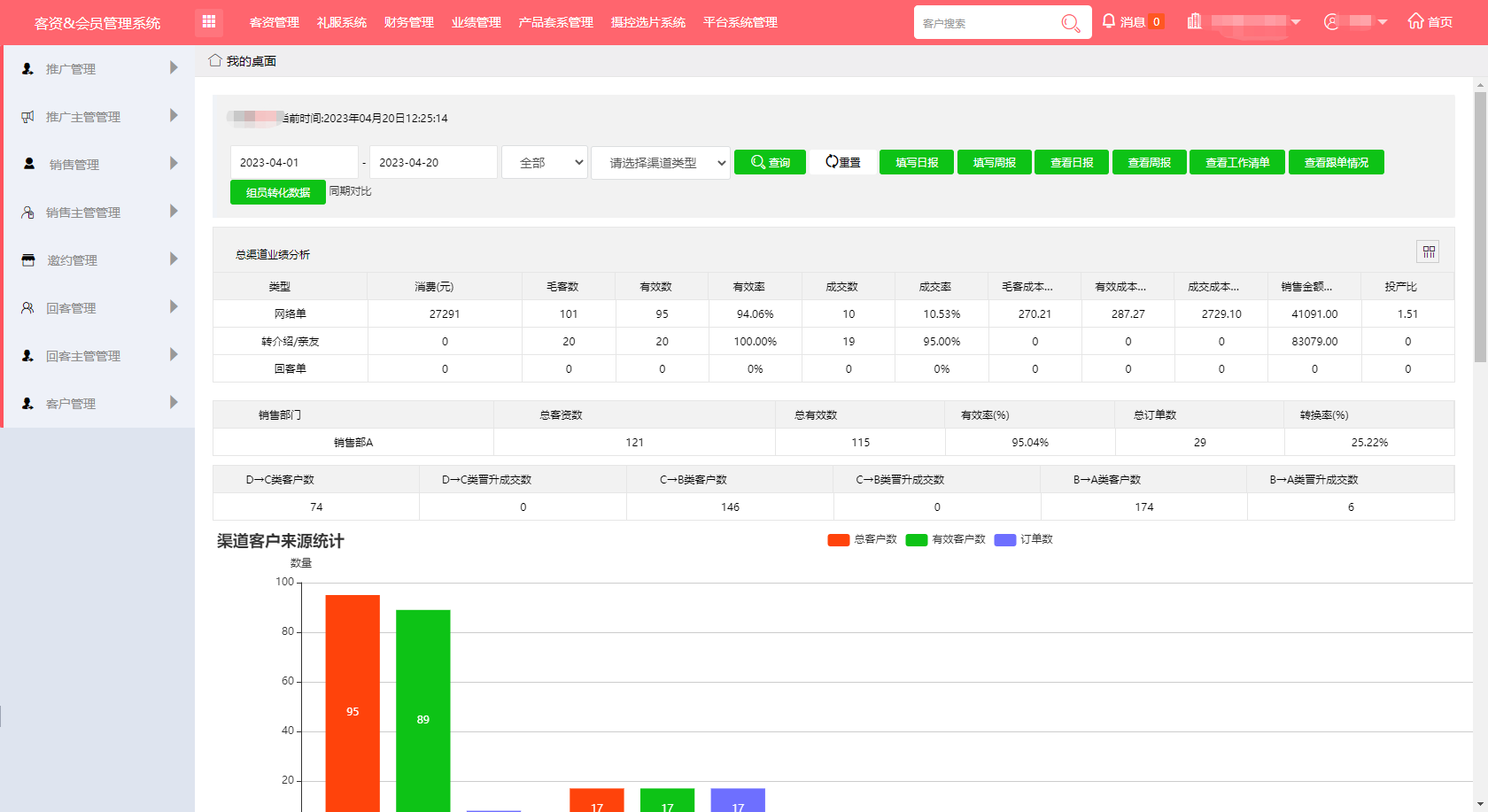This screenshot has height=812, width=1488.
Task: Click the start date field 2023-04-01
Action: tap(294, 162)
